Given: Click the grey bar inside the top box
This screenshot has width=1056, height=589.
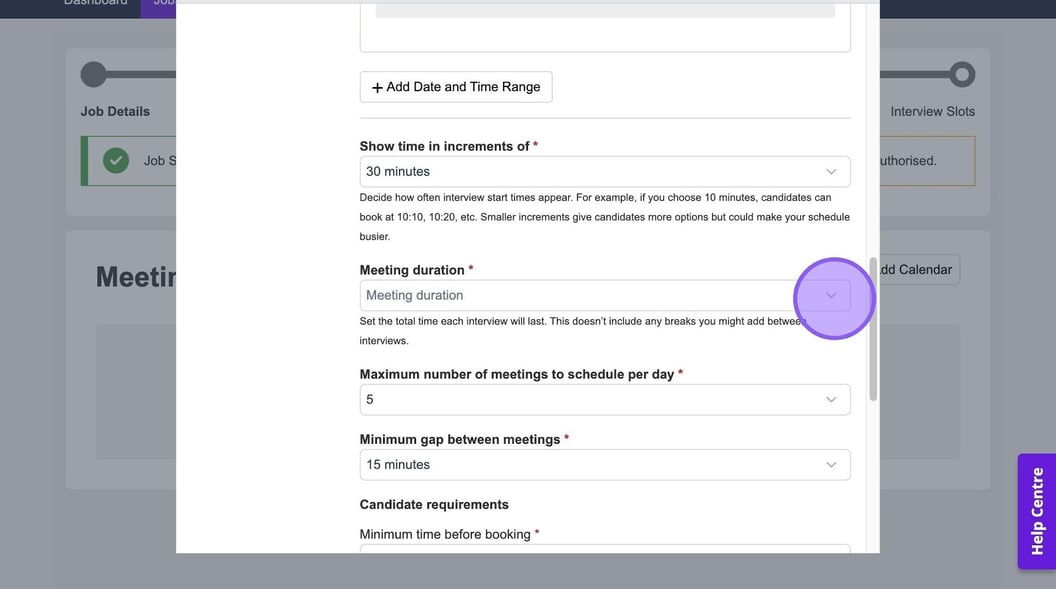Looking at the screenshot, I should [604, 9].
